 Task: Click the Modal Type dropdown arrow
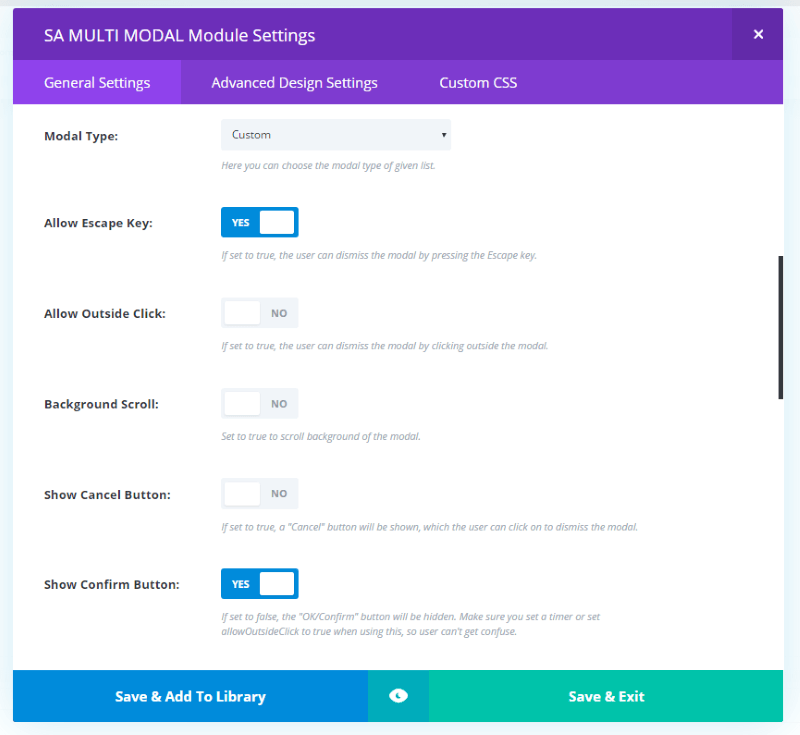tap(444, 135)
